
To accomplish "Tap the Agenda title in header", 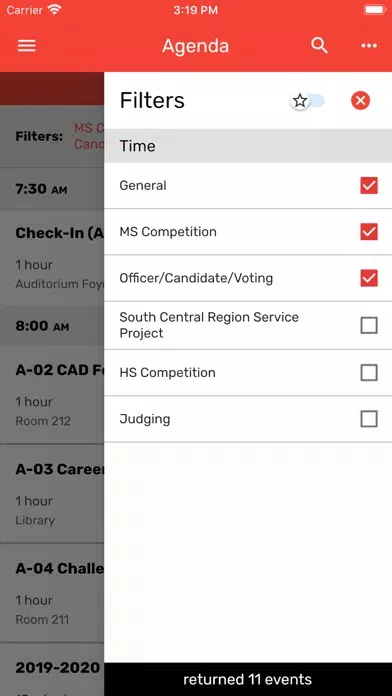I will 195,46.
